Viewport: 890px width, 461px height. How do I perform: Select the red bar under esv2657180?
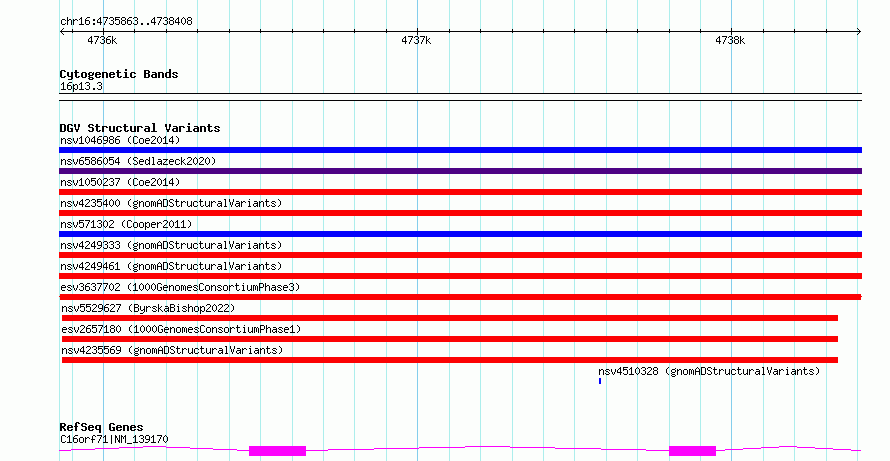coord(450,340)
